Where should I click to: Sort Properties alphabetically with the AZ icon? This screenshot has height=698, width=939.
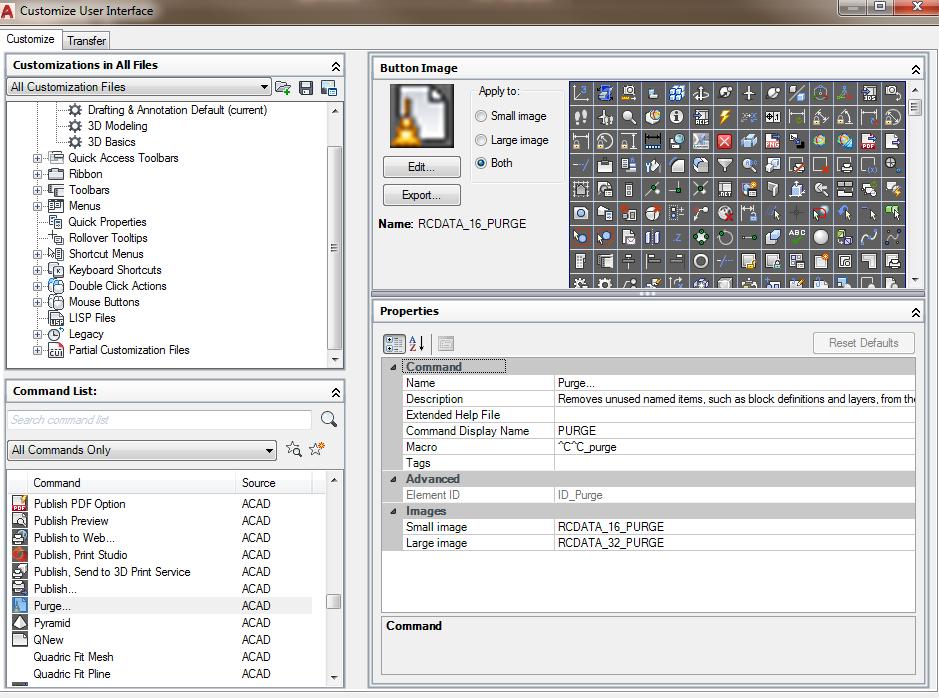click(417, 343)
